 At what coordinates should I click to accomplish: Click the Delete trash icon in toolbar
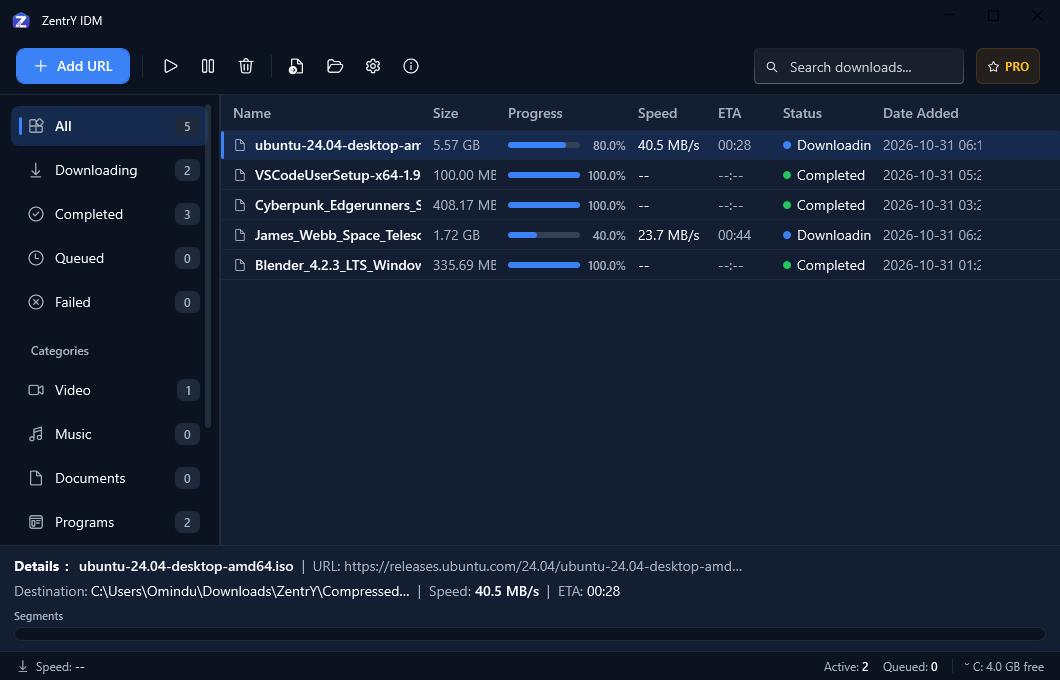246,66
